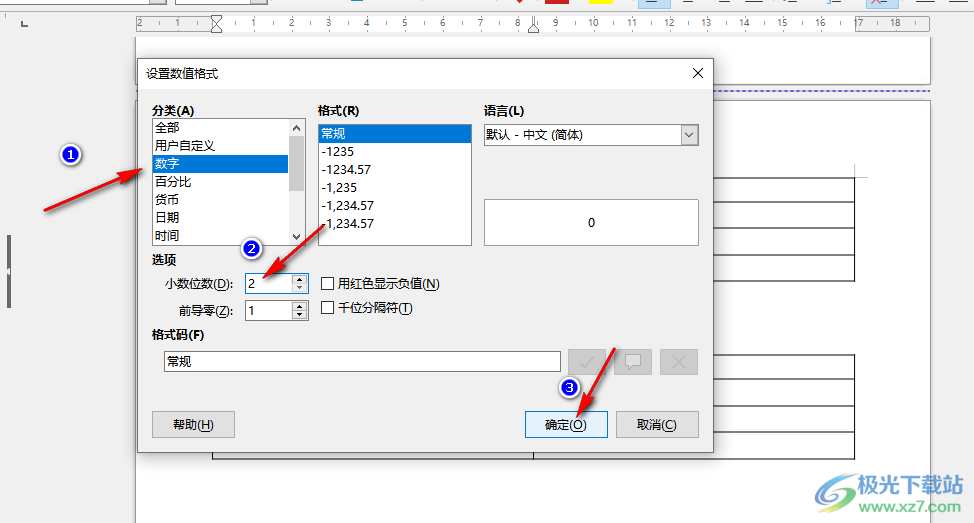The height and width of the screenshot is (523, 974).
Task: Click the 前导零 input field
Action: (268, 311)
